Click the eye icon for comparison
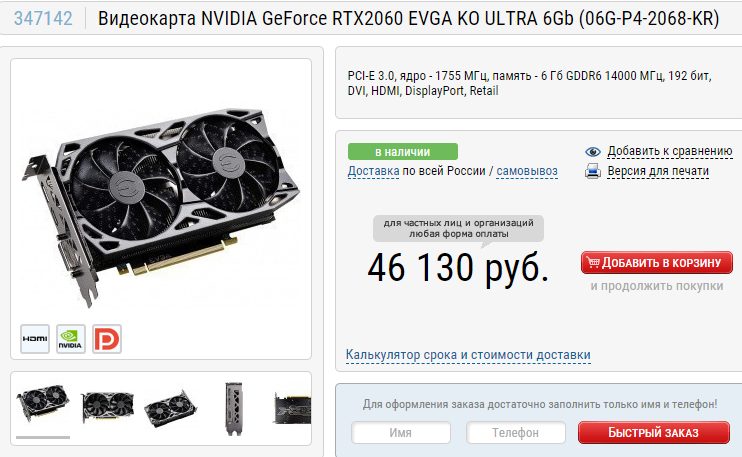The height and width of the screenshot is (457, 742). tap(592, 152)
